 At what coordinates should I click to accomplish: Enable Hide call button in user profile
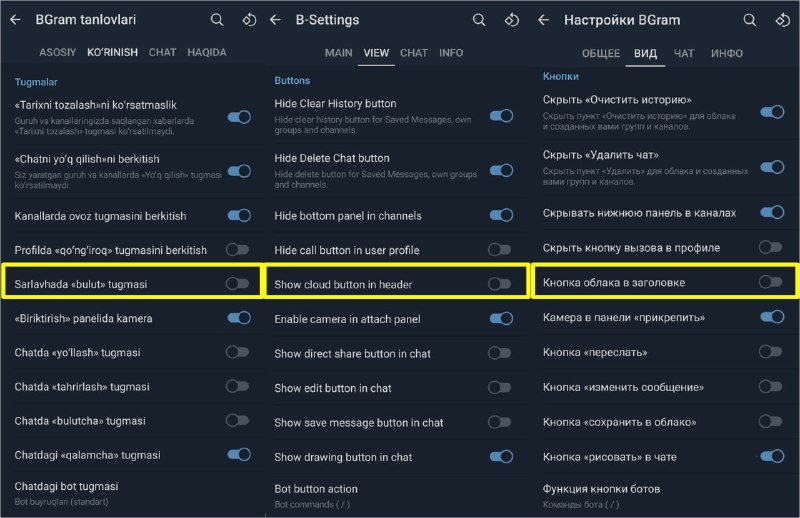499,250
